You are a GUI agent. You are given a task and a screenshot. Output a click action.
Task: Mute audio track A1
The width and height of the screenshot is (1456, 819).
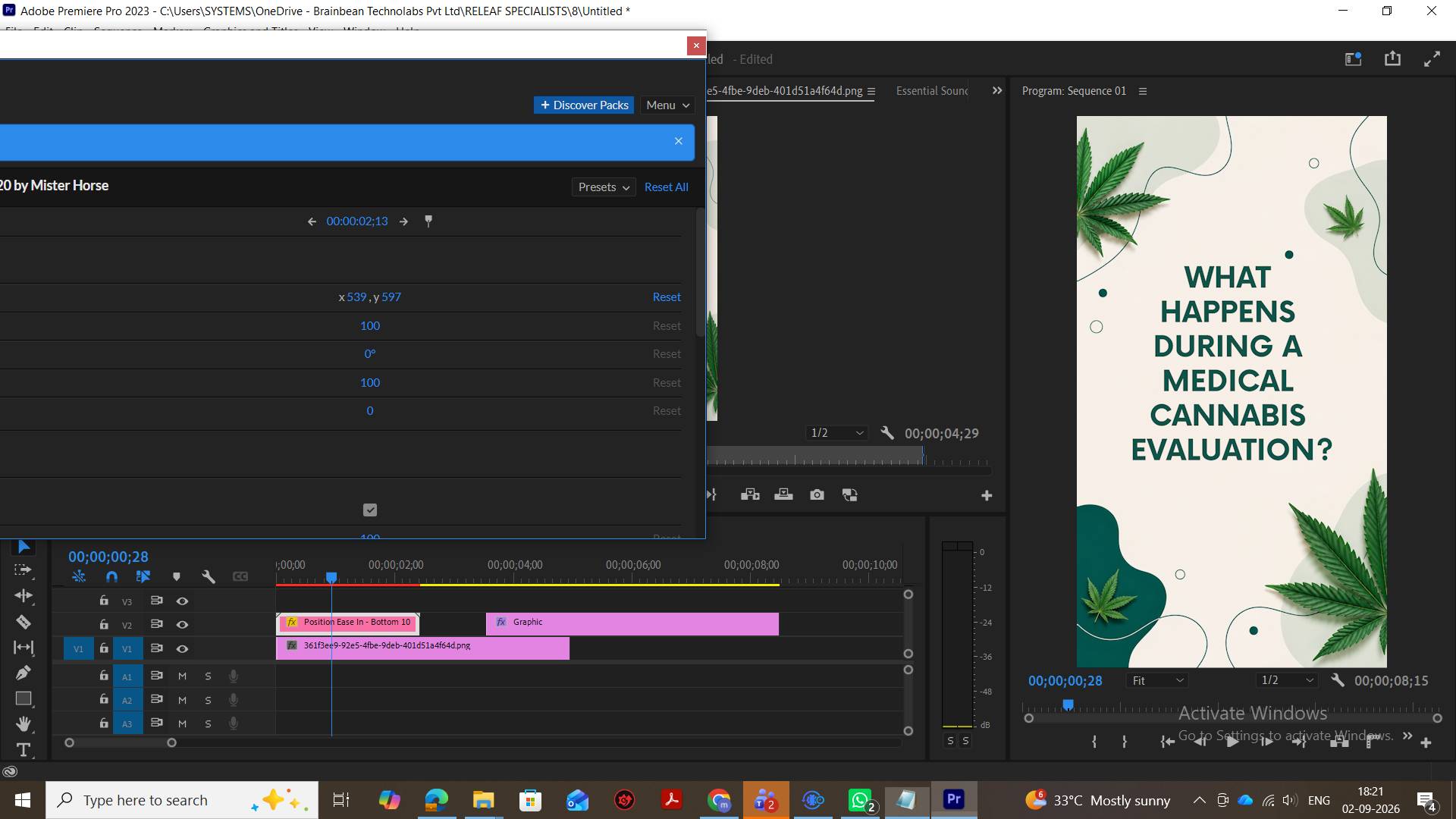click(182, 676)
